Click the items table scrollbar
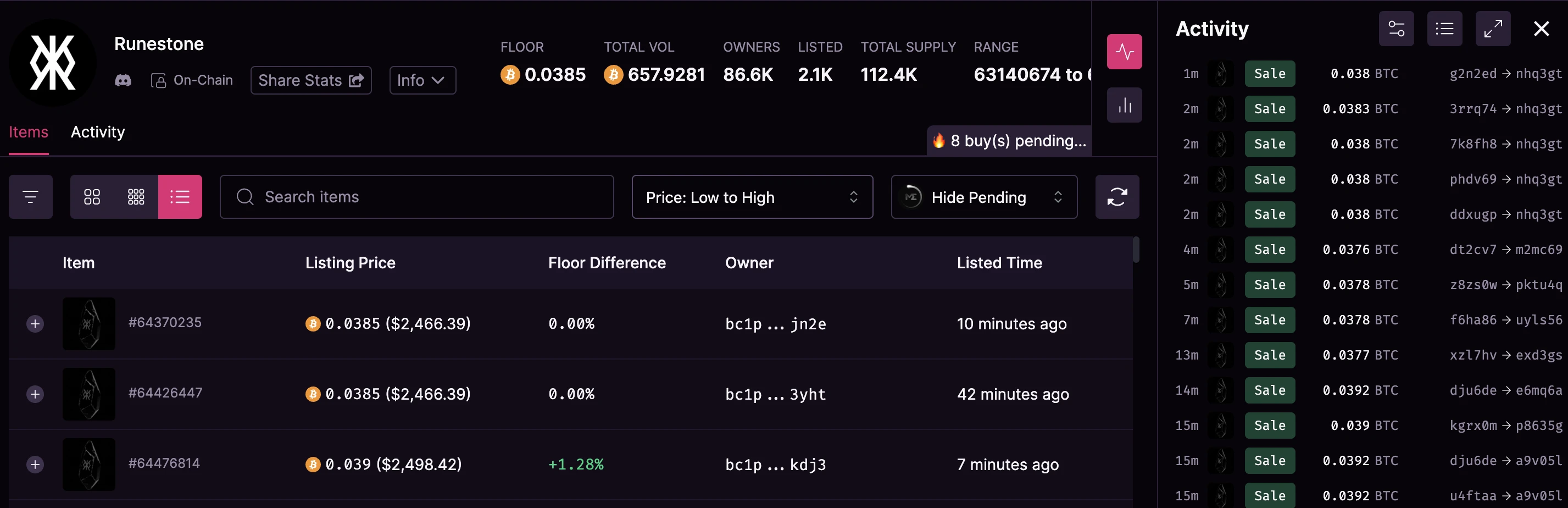Image resolution: width=1568 pixels, height=508 pixels. point(1135,250)
